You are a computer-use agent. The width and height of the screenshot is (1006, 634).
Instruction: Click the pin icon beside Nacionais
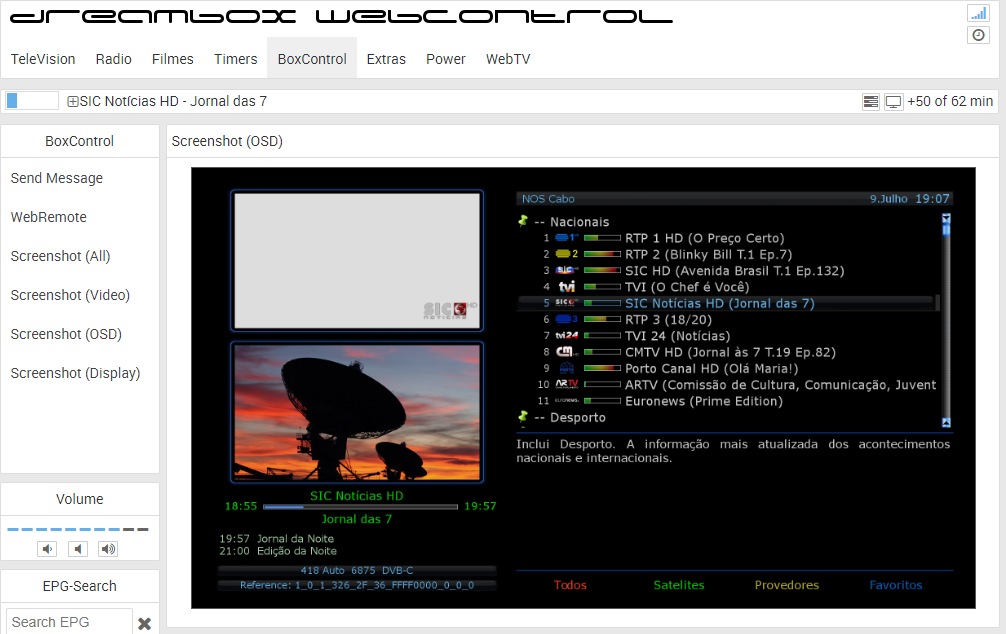click(523, 221)
